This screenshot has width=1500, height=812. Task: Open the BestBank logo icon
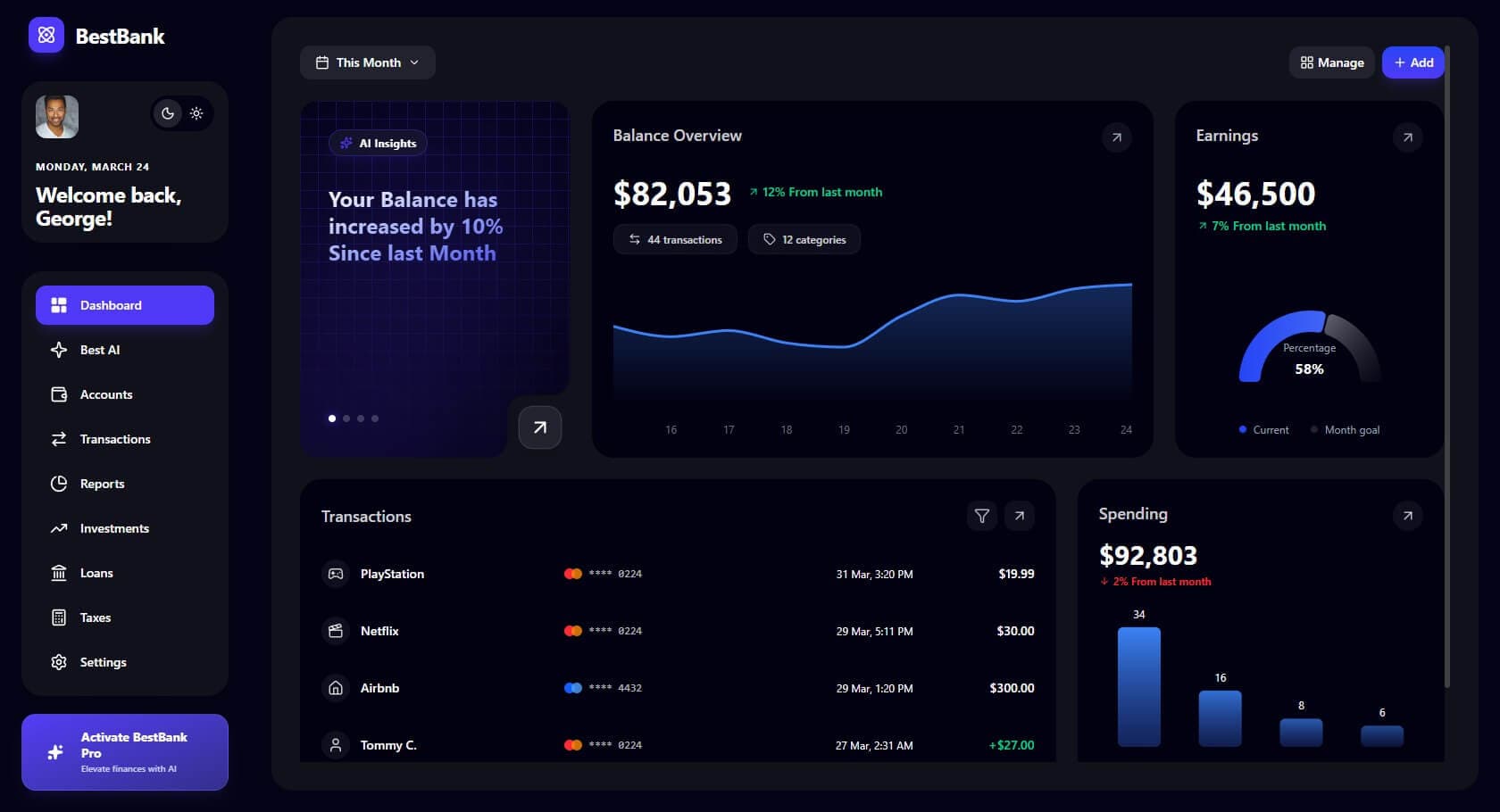[46, 35]
